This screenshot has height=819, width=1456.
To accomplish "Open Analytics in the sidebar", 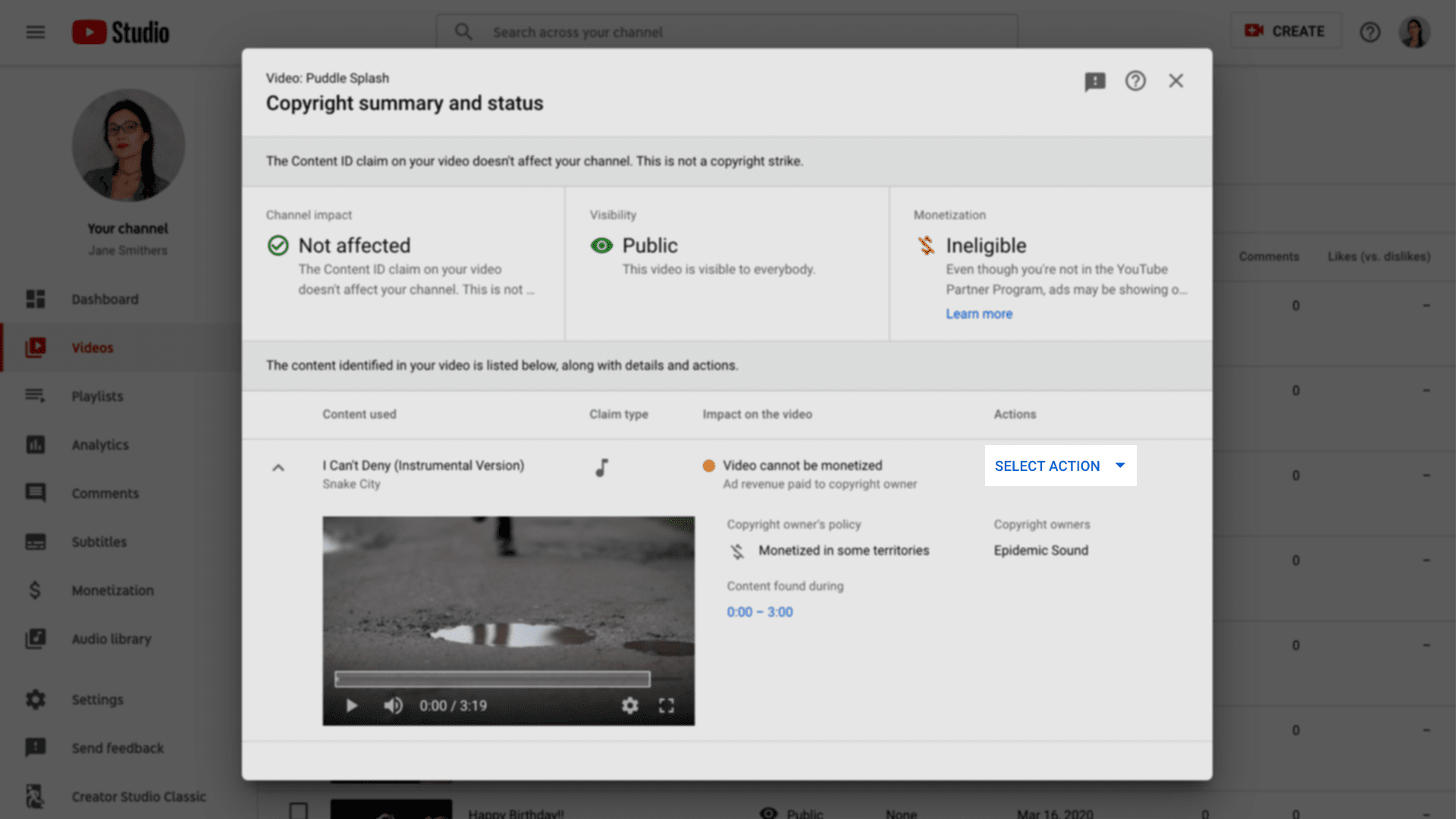I will (x=121, y=445).
